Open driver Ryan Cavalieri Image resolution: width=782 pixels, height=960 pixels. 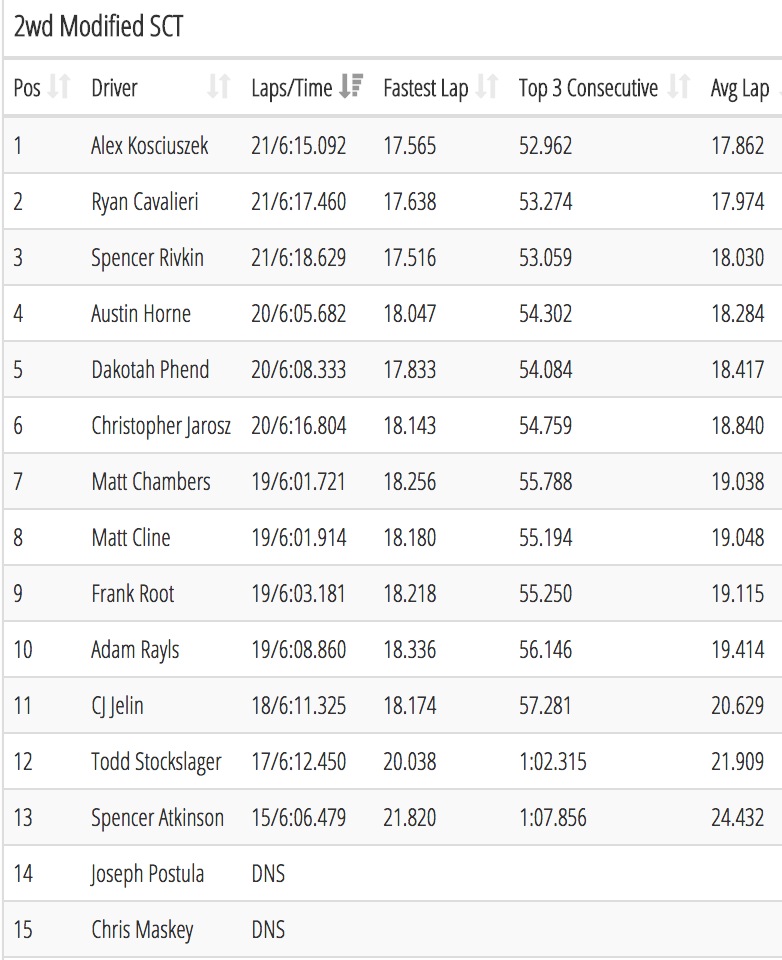pyautogui.click(x=145, y=202)
